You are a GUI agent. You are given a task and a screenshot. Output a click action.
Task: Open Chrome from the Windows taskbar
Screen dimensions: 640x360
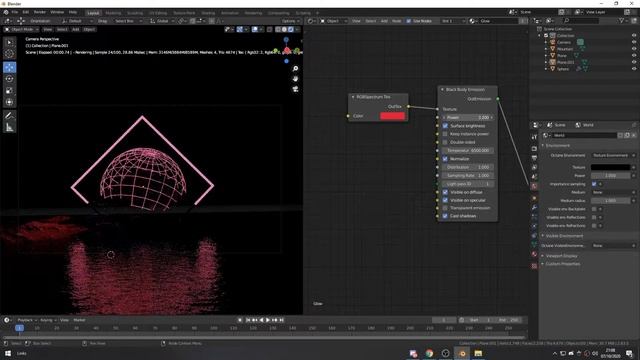point(429,353)
